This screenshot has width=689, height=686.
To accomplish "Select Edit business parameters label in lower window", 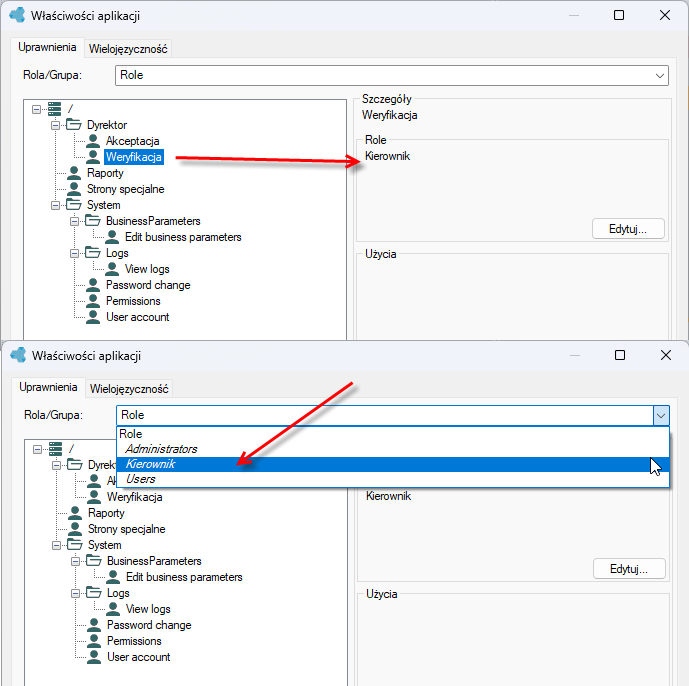I will click(184, 577).
